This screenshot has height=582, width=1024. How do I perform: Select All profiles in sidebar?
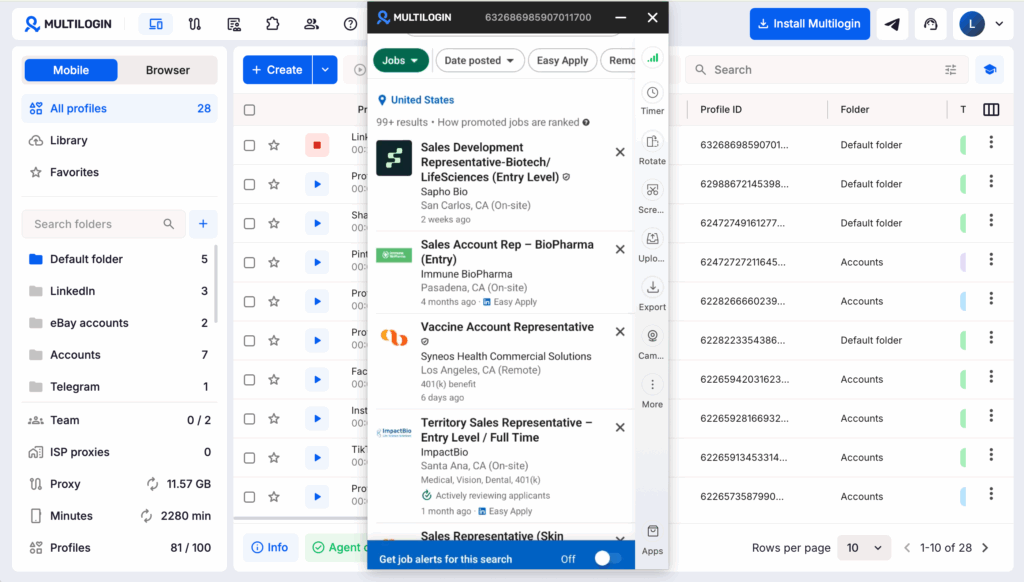coord(120,108)
